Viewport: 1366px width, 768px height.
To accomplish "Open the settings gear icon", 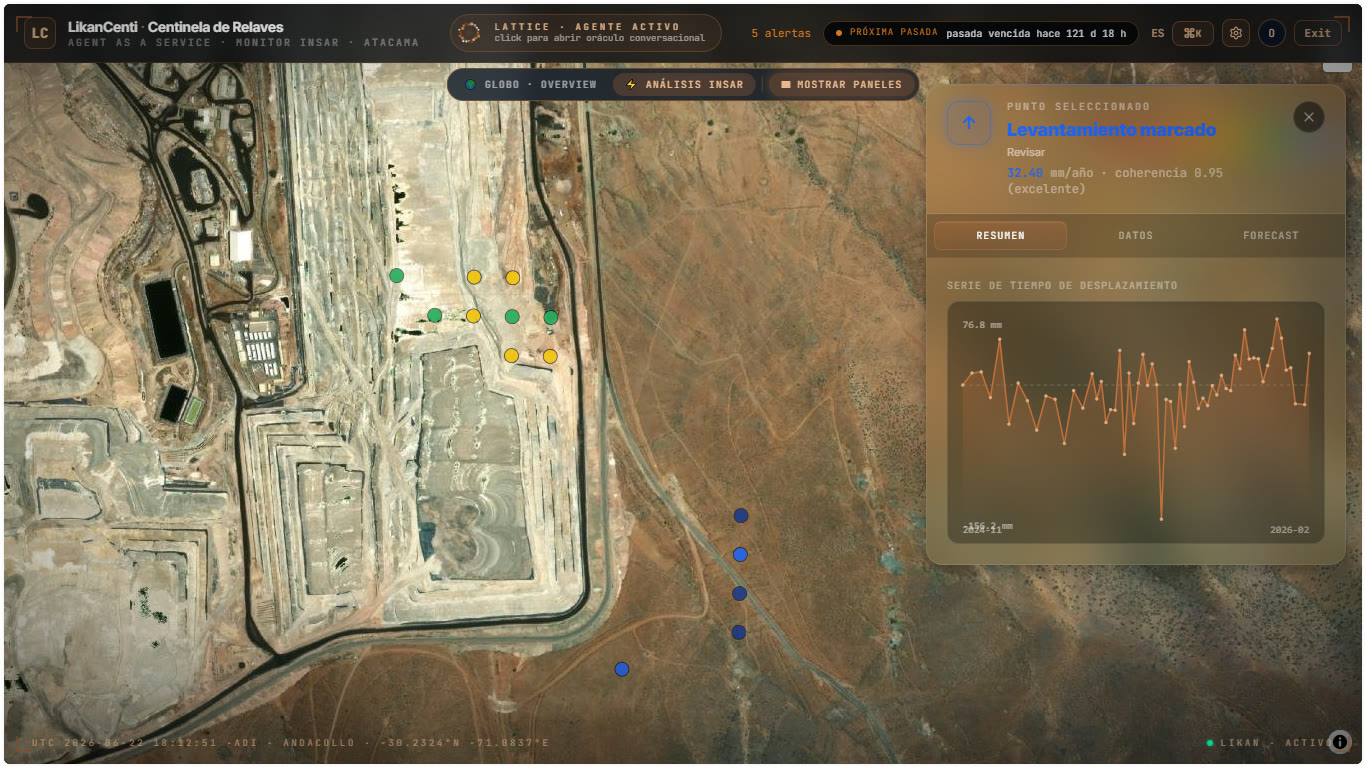I will pos(1236,33).
